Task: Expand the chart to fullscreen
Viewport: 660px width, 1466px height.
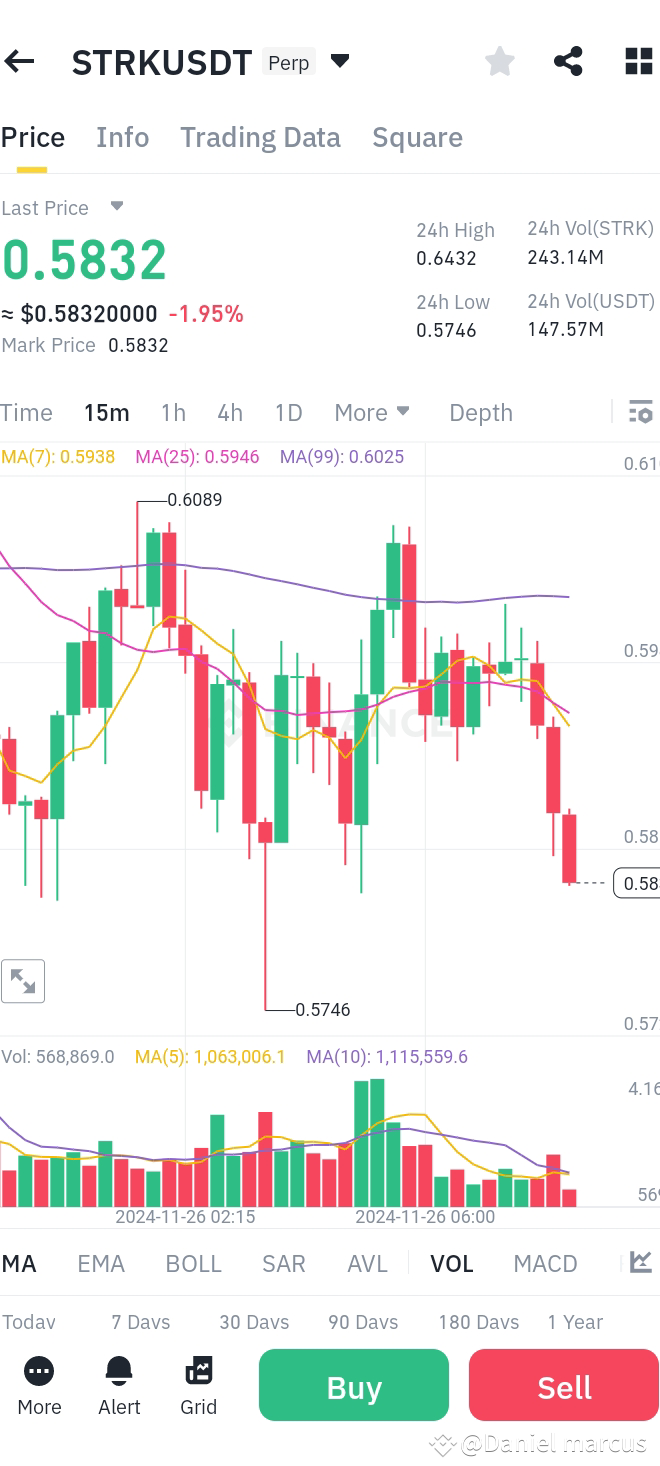Action: click(23, 981)
